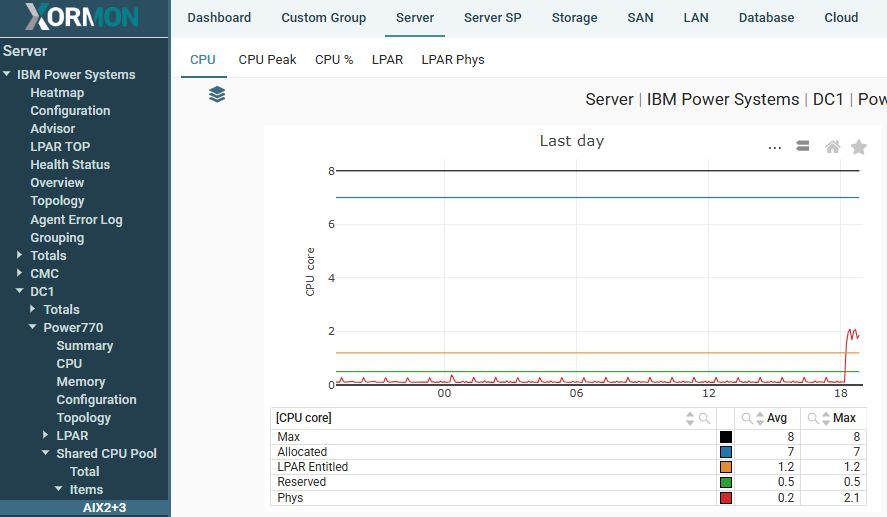Open Health Status in the sidebar
The width and height of the screenshot is (887, 517).
point(70,165)
